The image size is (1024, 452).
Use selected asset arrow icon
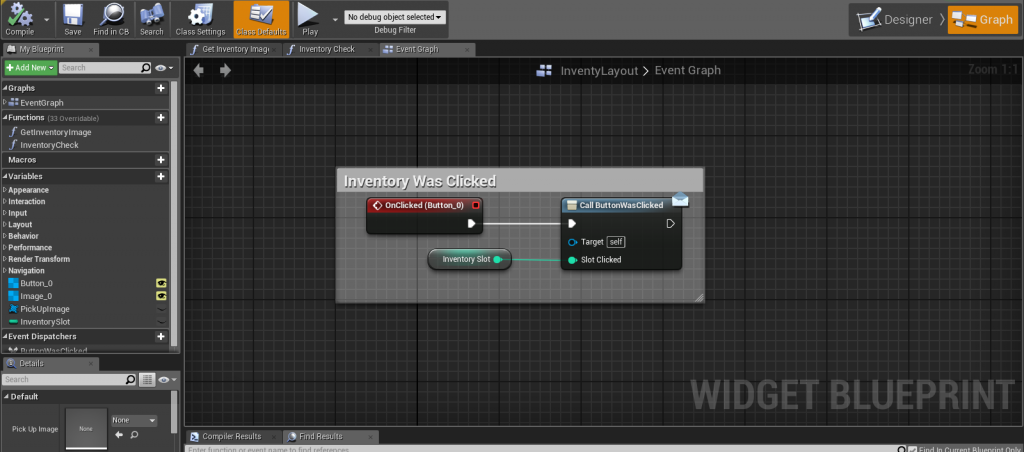(119, 435)
